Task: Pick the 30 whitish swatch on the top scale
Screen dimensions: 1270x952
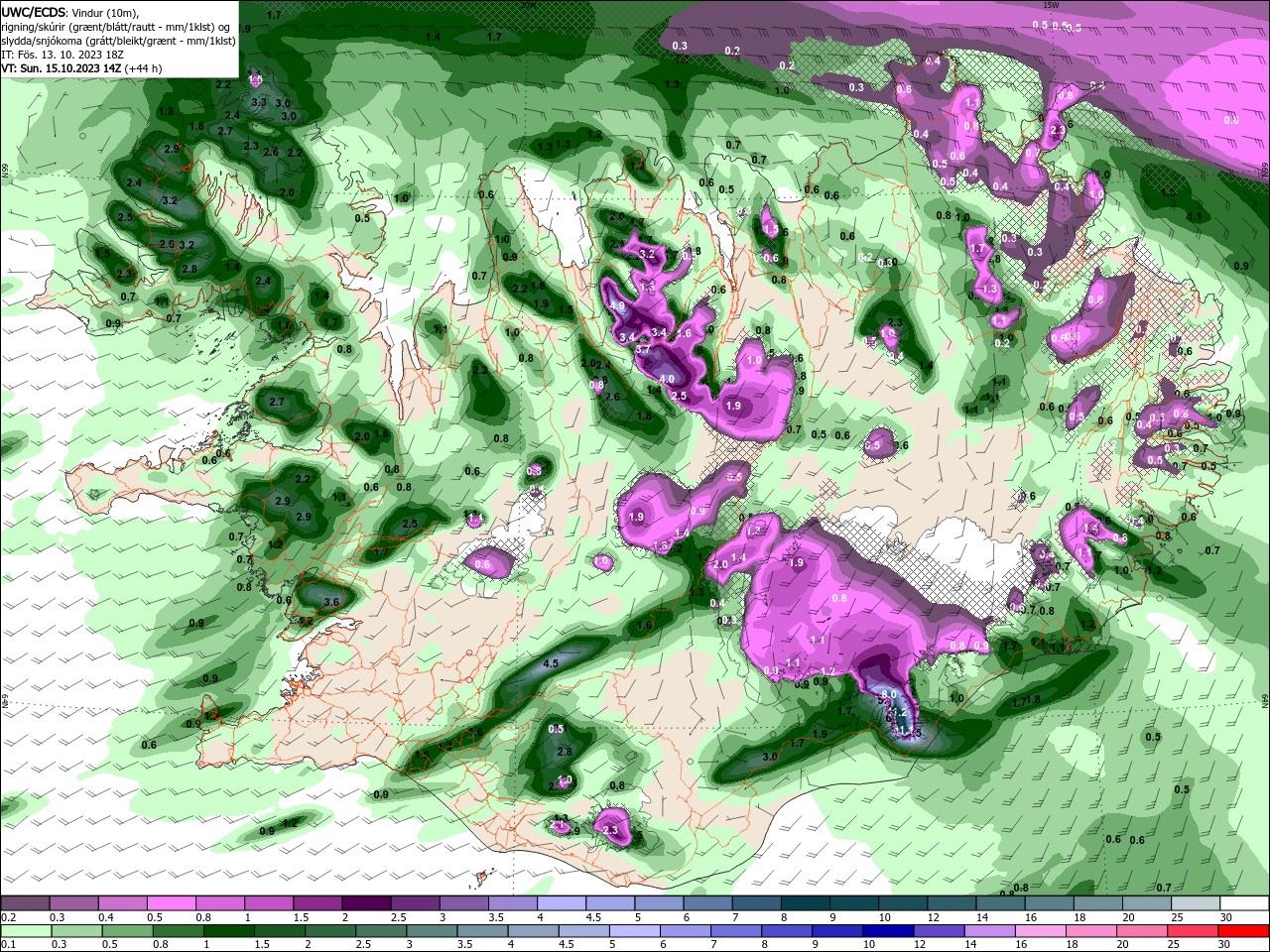Action: 1245,903
